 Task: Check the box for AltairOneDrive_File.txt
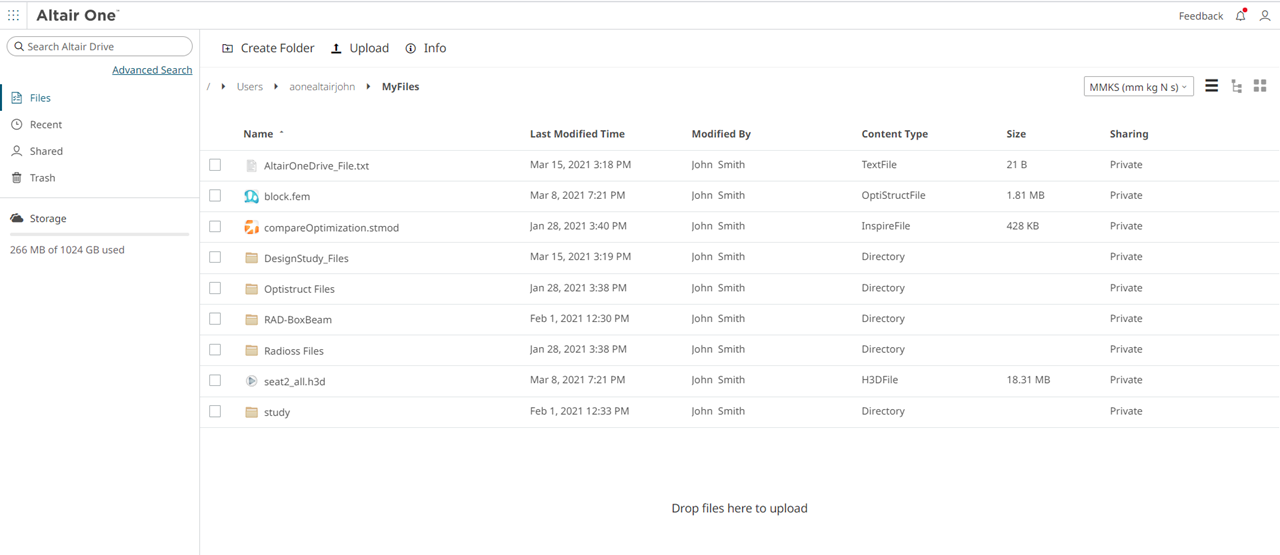click(x=215, y=165)
